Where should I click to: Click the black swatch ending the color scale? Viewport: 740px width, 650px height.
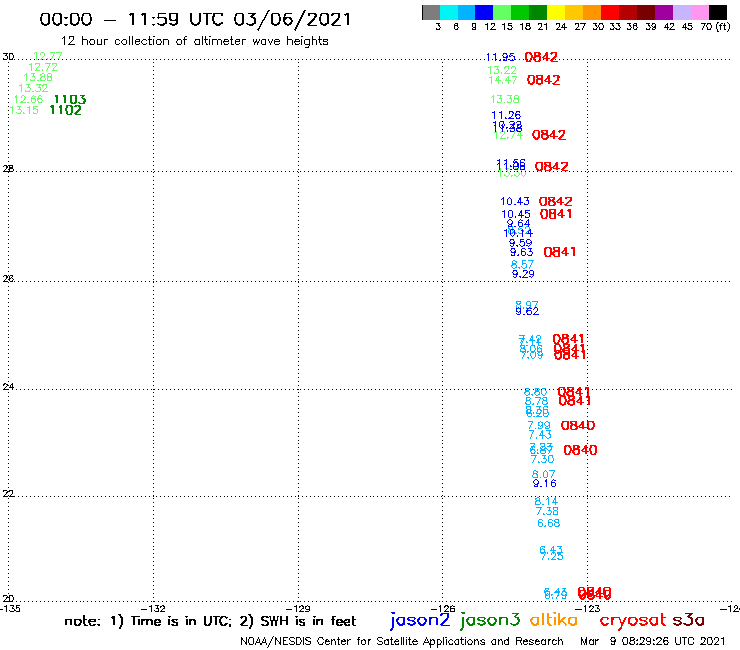click(x=718, y=12)
